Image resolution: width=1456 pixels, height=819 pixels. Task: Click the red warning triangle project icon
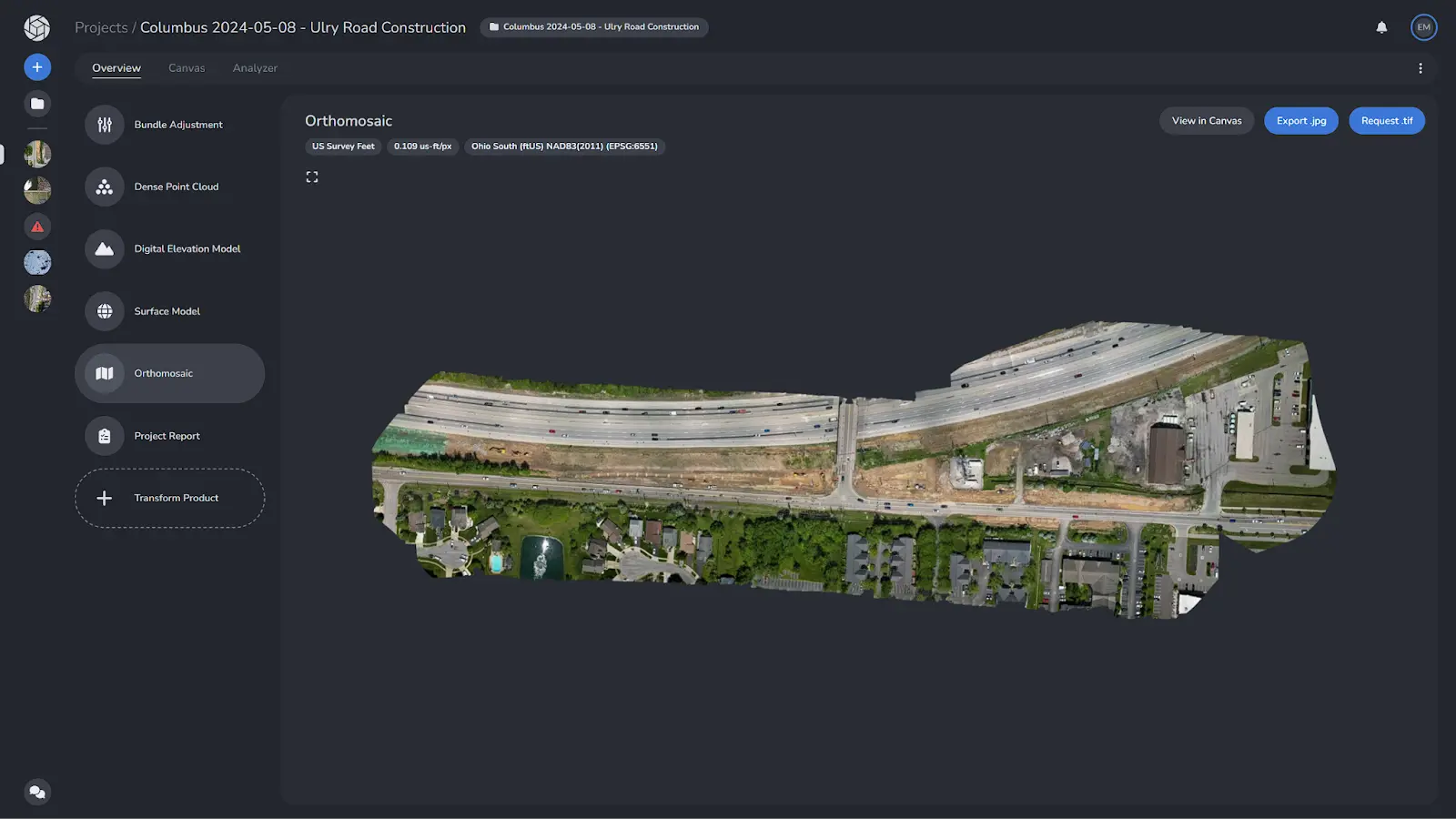tap(37, 227)
